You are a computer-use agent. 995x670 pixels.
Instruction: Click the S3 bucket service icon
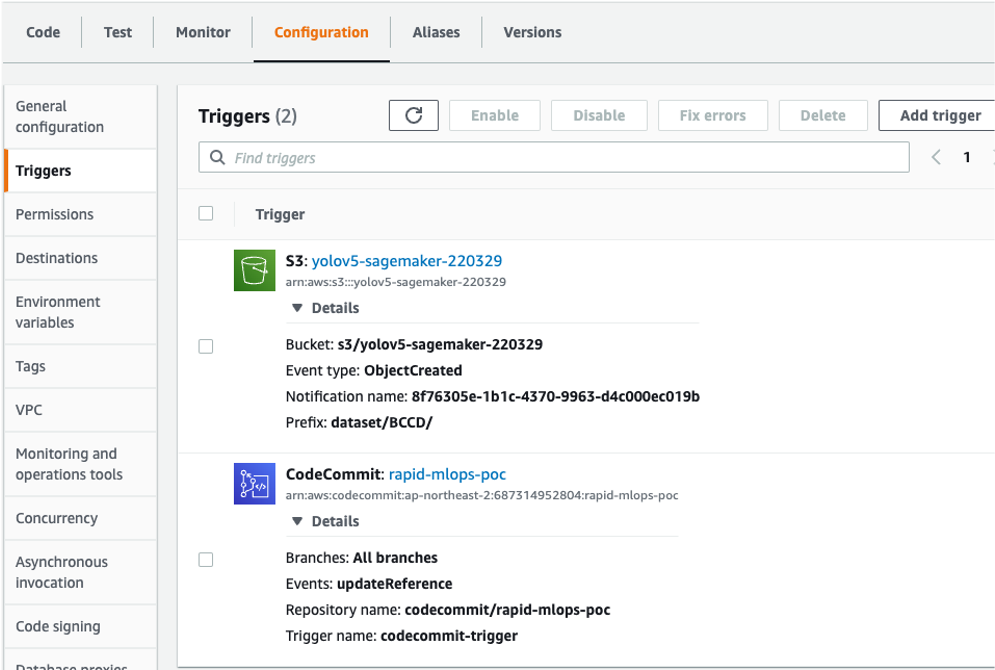tap(254, 270)
